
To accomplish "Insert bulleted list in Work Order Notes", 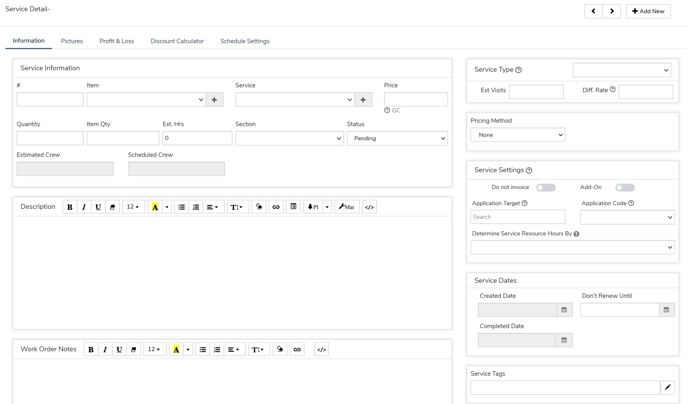I will pos(202,350).
